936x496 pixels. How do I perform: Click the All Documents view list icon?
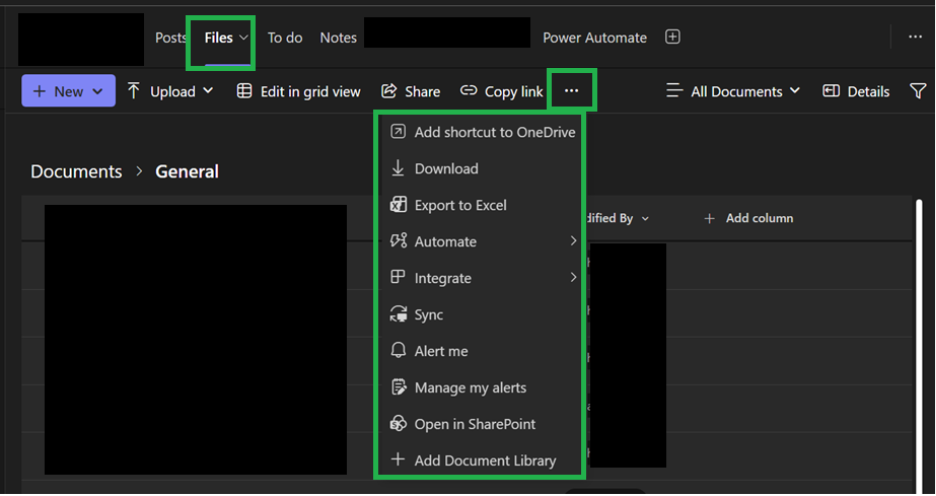pyautogui.click(x=675, y=91)
